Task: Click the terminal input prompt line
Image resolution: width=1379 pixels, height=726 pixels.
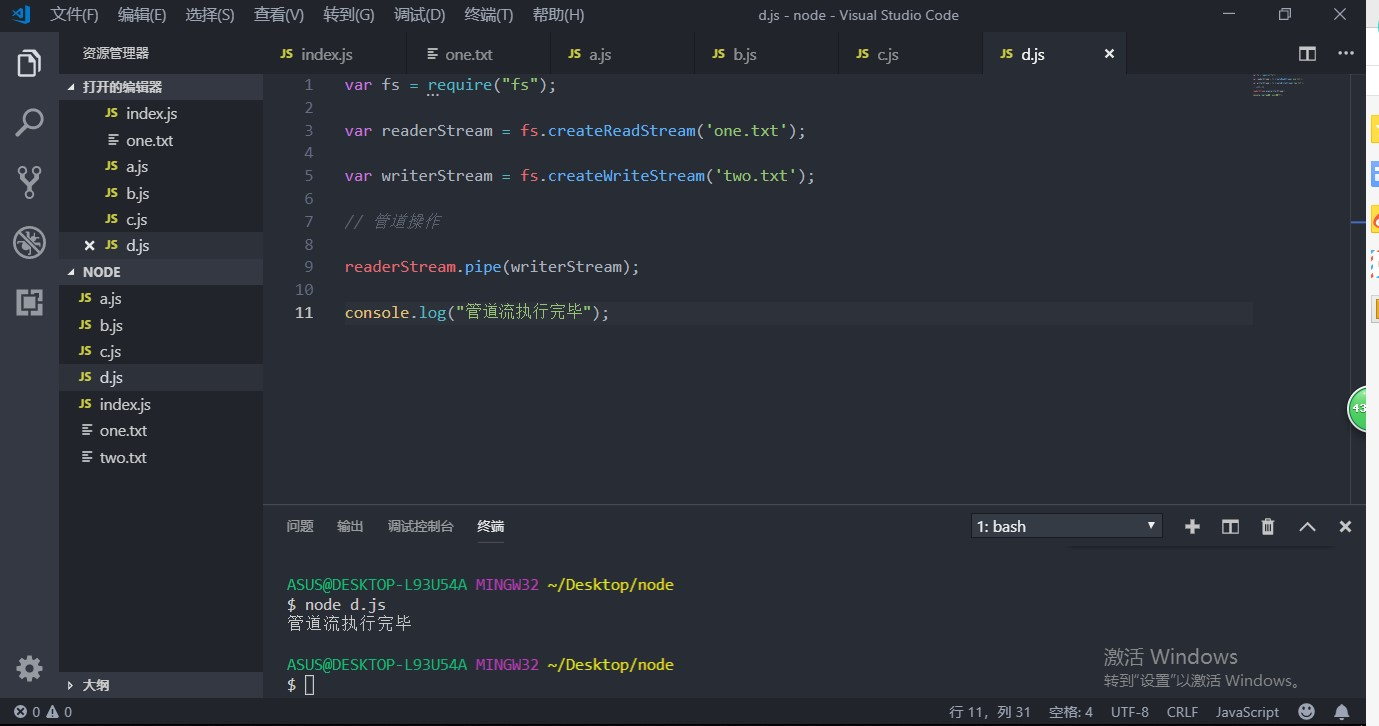Action: (x=301, y=685)
